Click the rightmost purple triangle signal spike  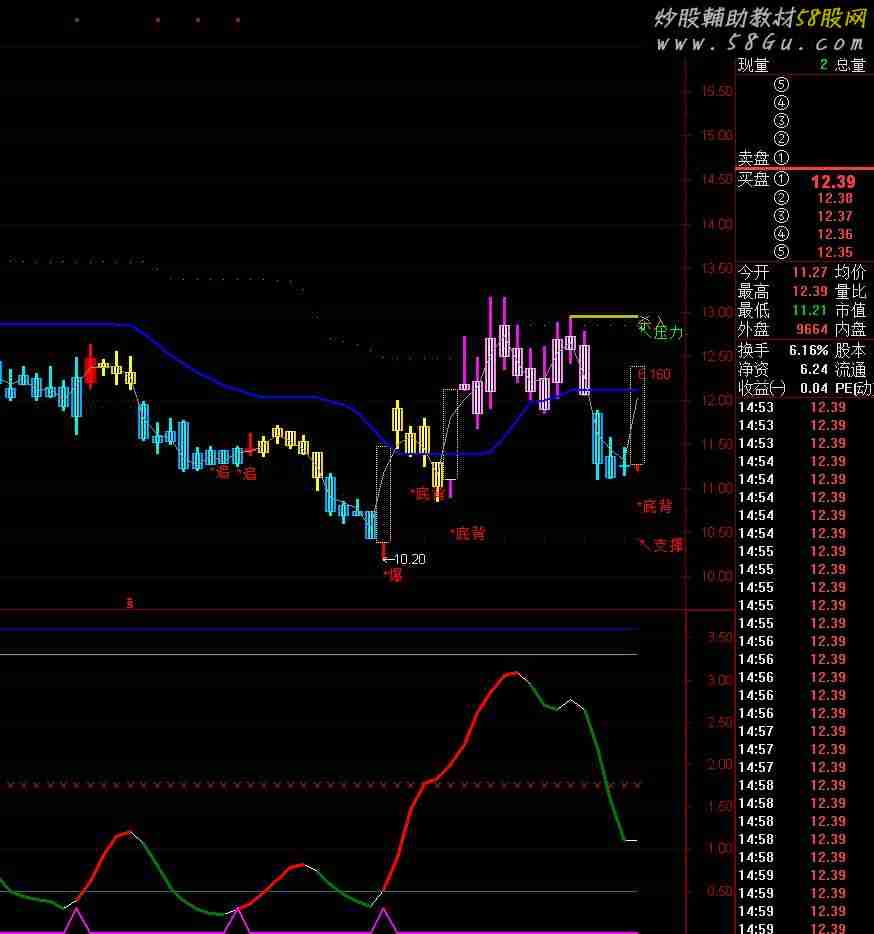[383, 921]
